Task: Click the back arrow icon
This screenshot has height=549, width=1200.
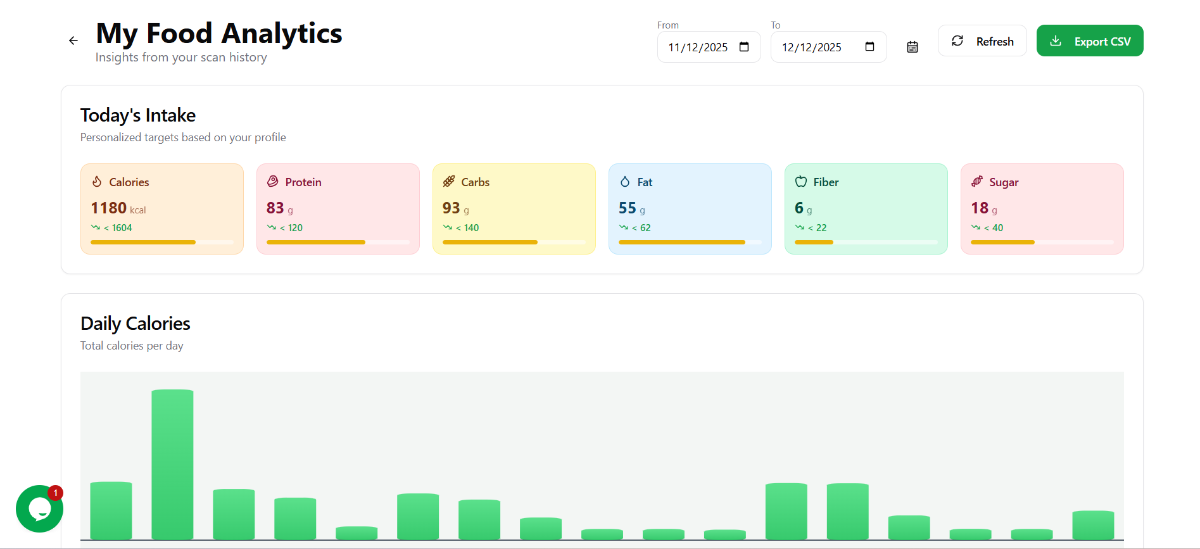Action: tap(73, 41)
